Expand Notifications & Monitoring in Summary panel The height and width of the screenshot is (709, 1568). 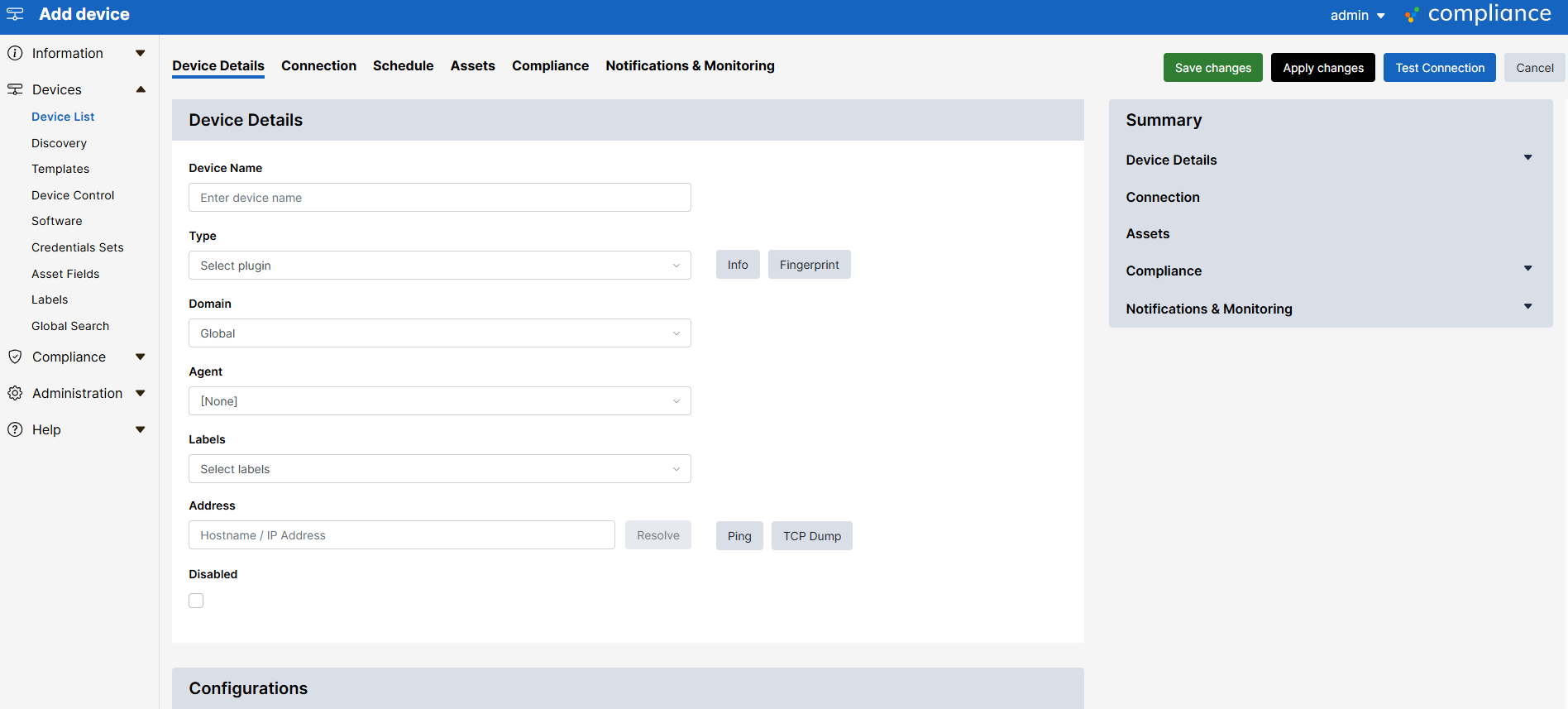pos(1527,307)
